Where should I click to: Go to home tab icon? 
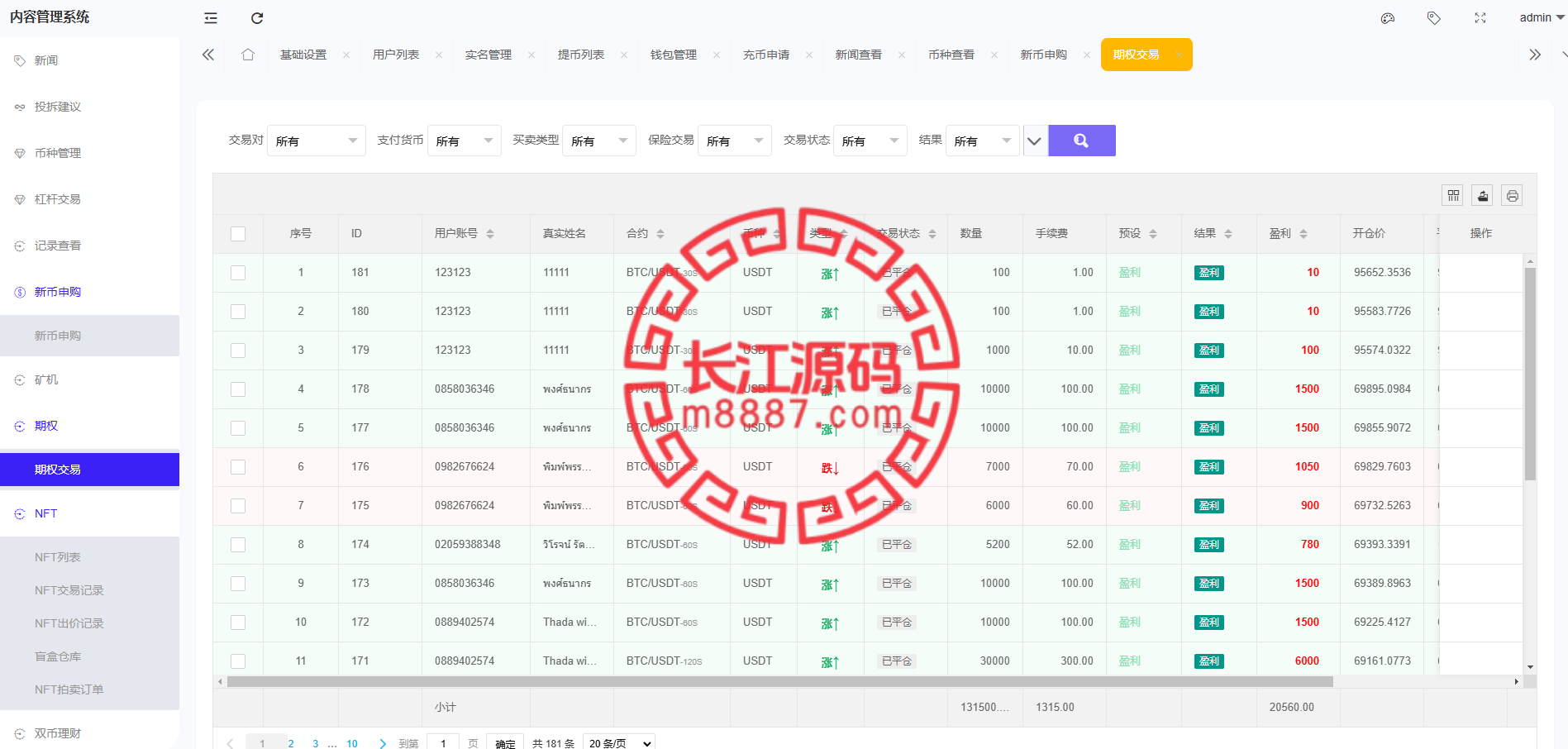point(248,55)
